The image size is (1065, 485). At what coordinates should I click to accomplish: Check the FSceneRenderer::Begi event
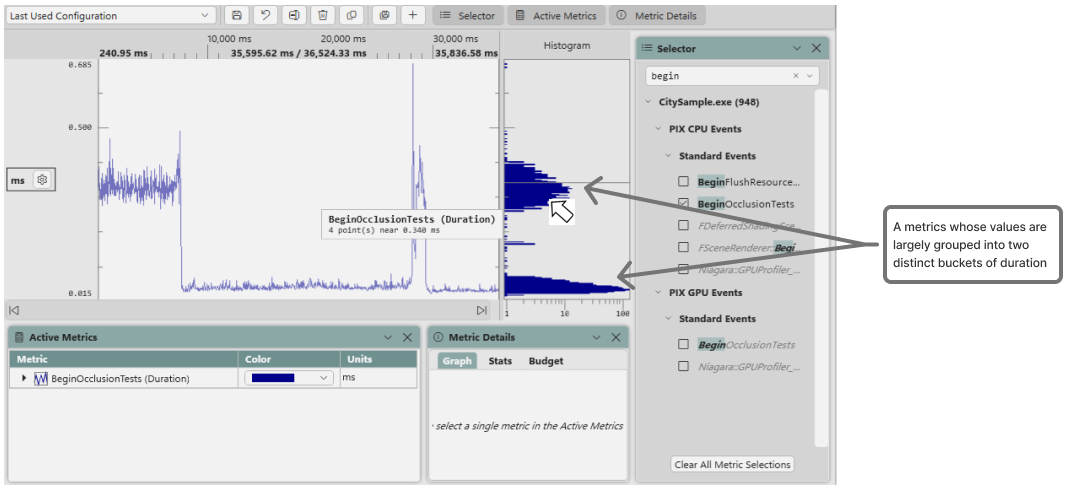684,247
